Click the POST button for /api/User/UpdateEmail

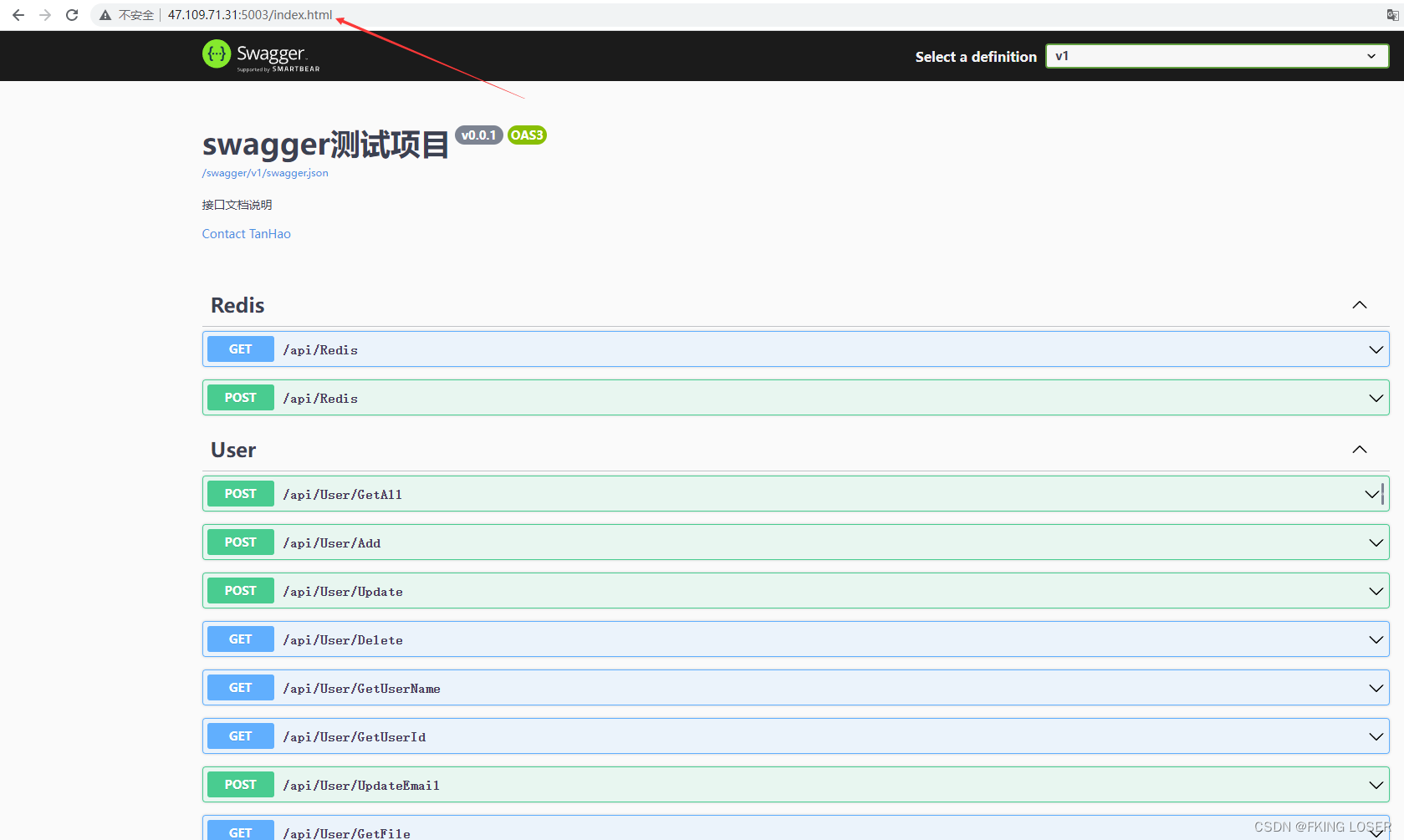(241, 785)
